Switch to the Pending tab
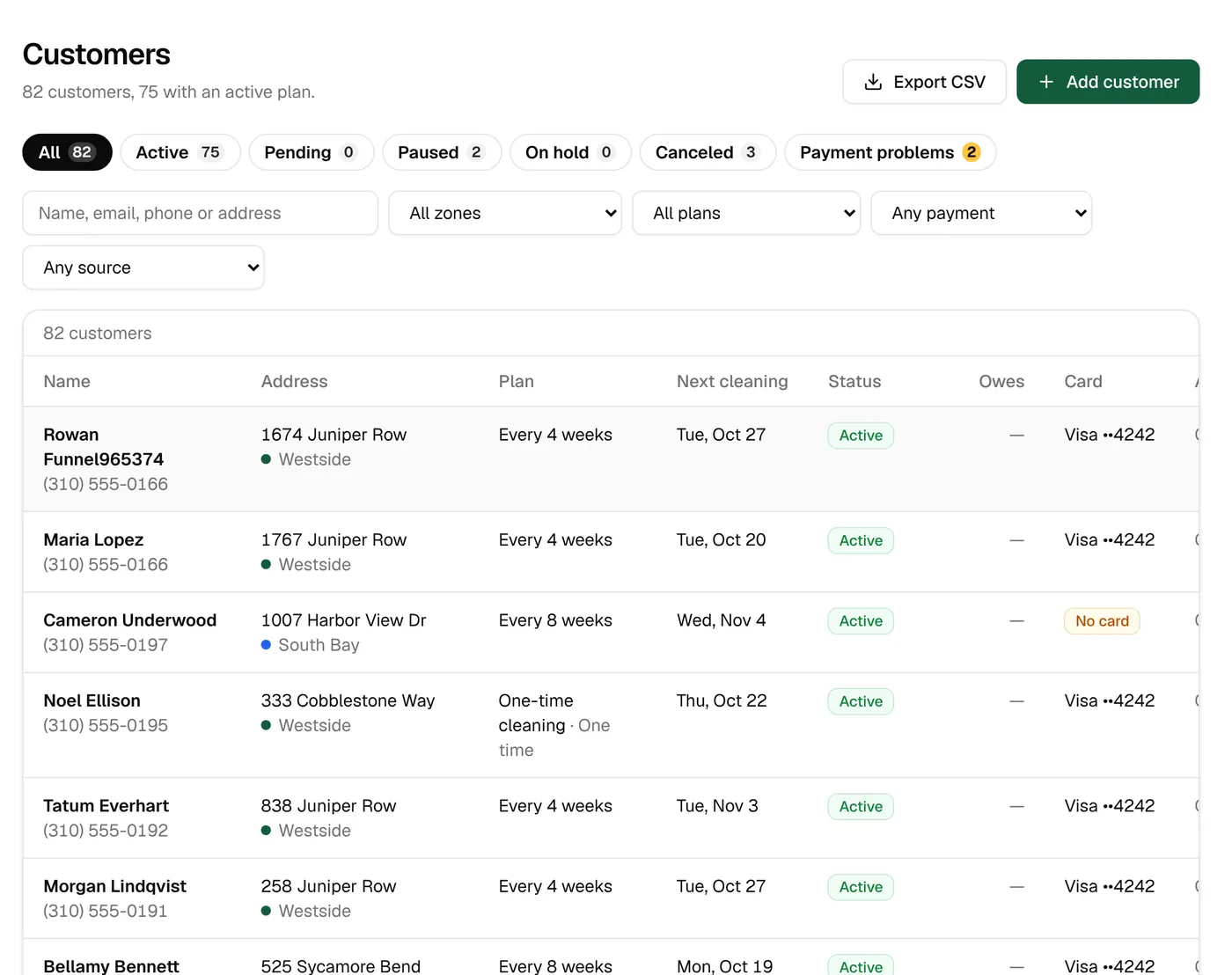1232x975 pixels. [x=312, y=152]
